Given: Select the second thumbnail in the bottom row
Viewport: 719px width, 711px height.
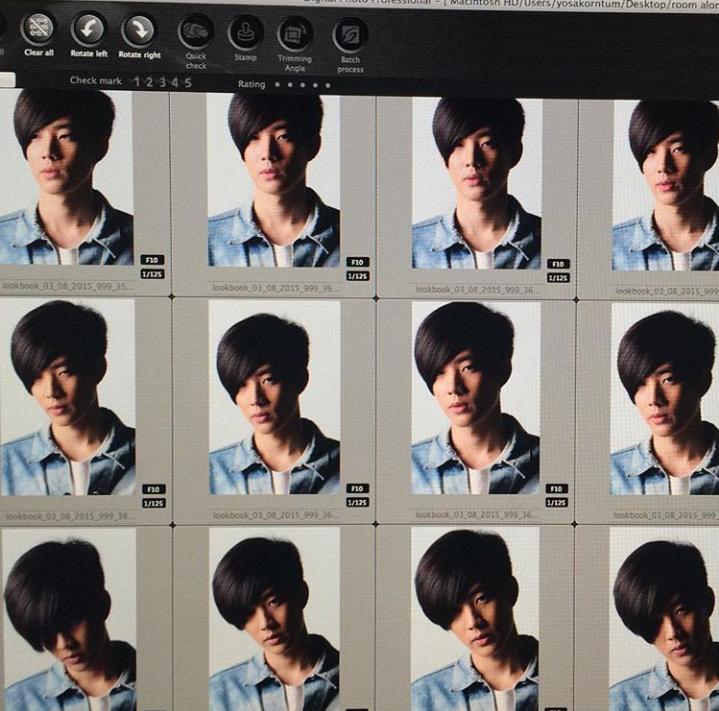Looking at the screenshot, I should click(275, 619).
